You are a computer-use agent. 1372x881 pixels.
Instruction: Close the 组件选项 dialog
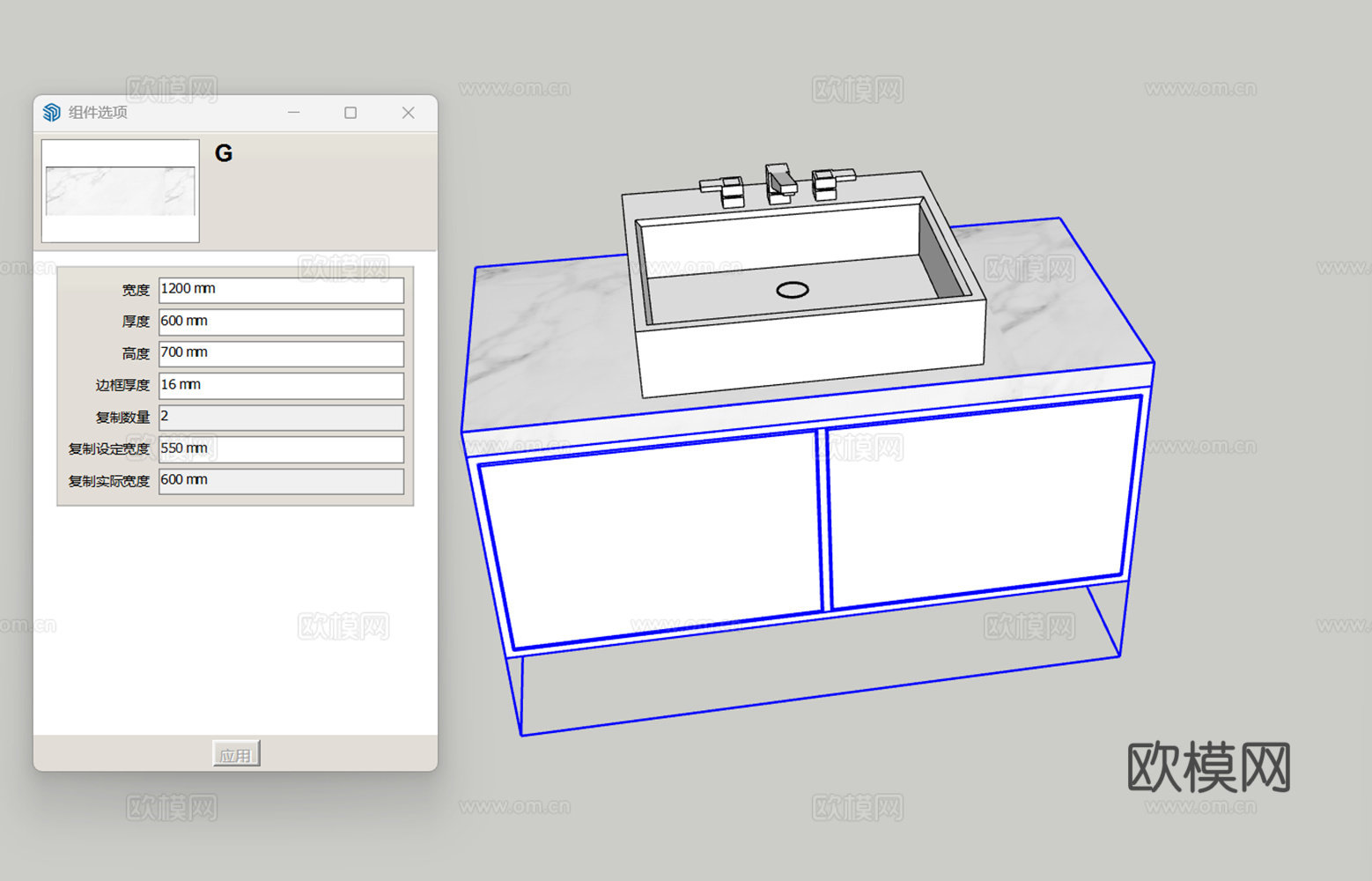point(408,113)
